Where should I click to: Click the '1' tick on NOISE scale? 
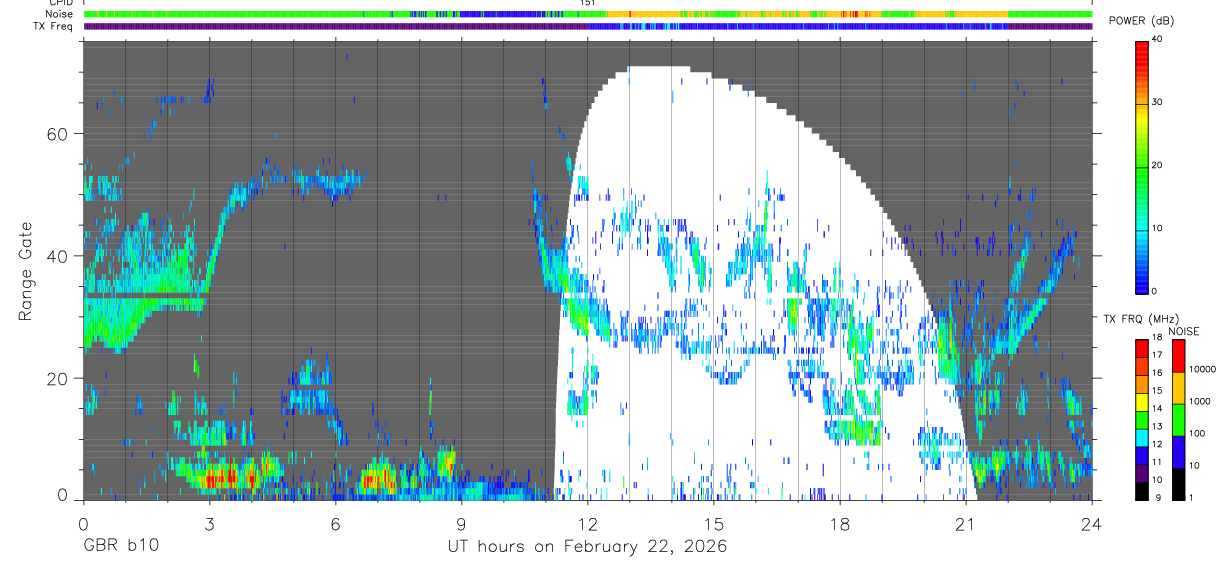pos(1191,497)
